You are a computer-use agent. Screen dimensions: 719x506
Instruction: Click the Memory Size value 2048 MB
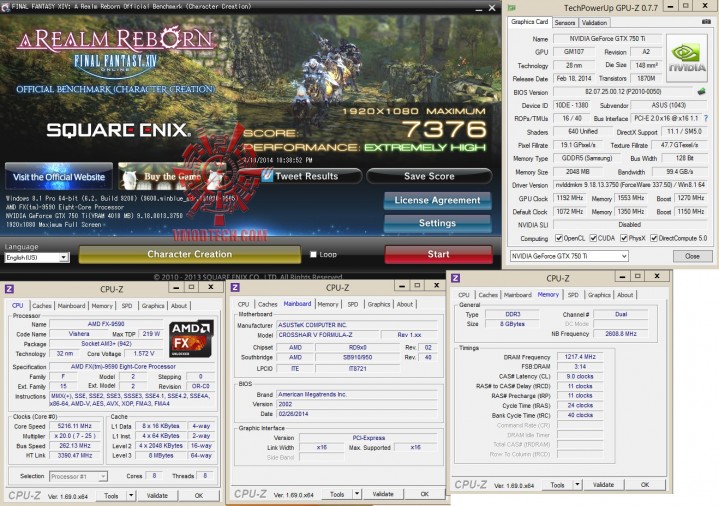pyautogui.click(x=577, y=172)
